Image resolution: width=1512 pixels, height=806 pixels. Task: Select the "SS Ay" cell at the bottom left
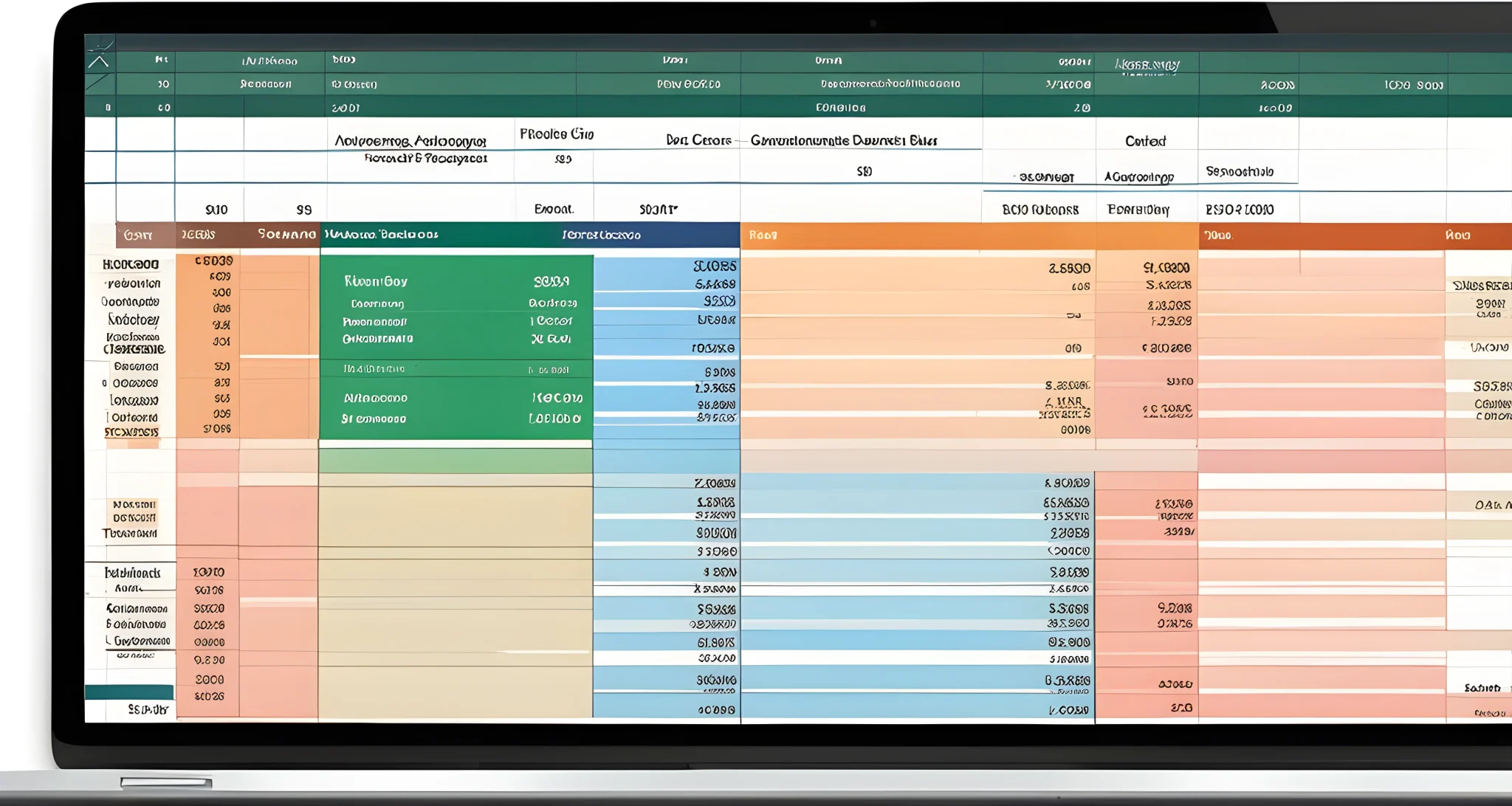click(148, 709)
